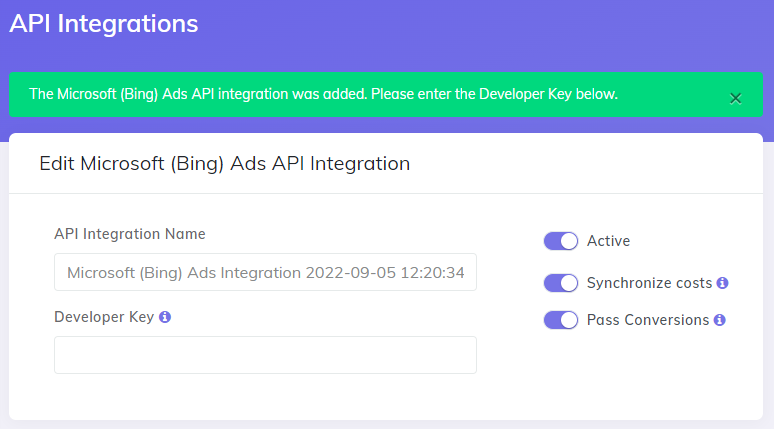Toggle the Active switch
Image resolution: width=774 pixels, height=429 pixels.
click(x=561, y=241)
